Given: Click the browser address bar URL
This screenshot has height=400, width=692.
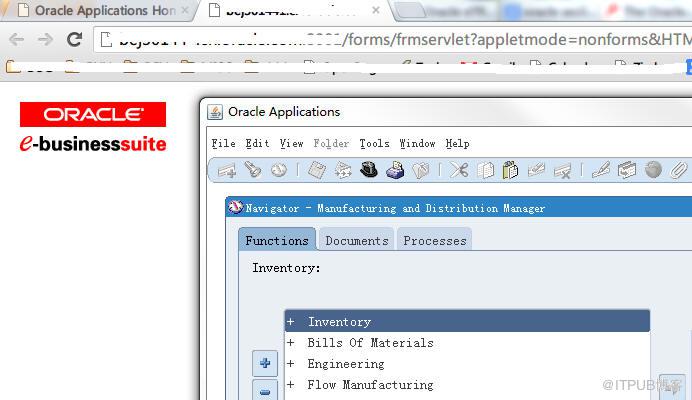Looking at the screenshot, I should pos(393,40).
